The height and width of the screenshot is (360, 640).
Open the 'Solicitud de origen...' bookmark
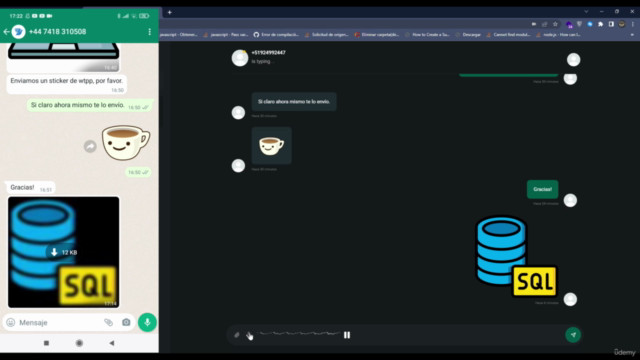coord(327,35)
